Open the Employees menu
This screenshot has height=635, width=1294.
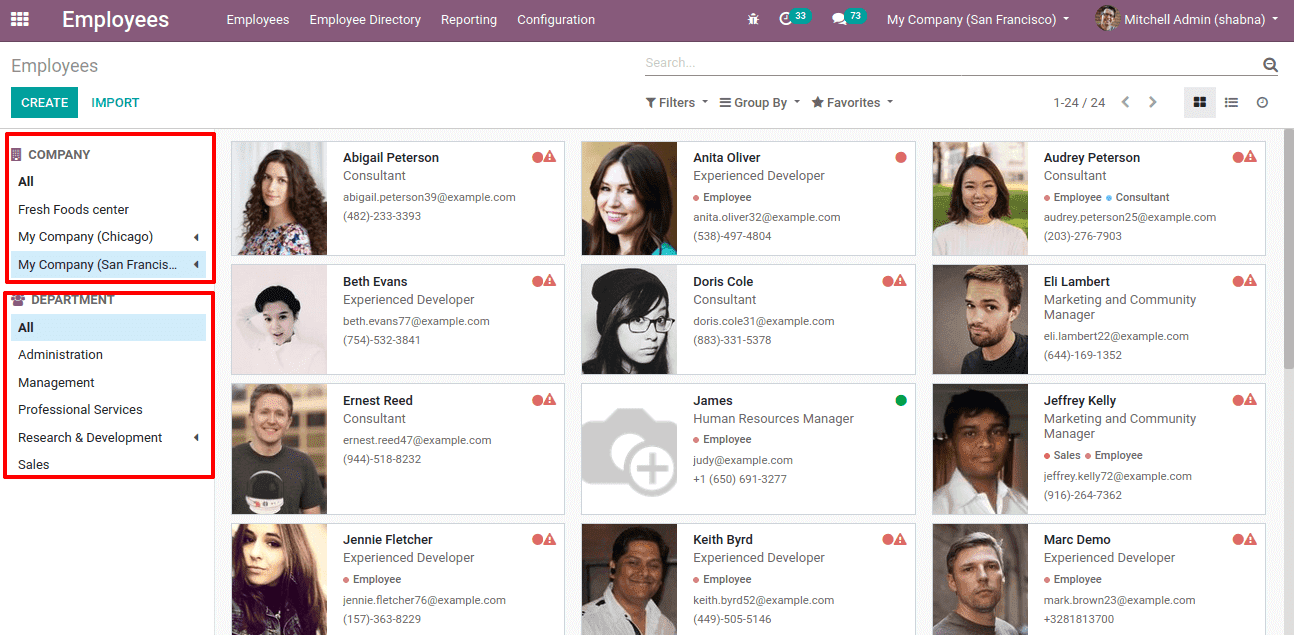click(258, 19)
